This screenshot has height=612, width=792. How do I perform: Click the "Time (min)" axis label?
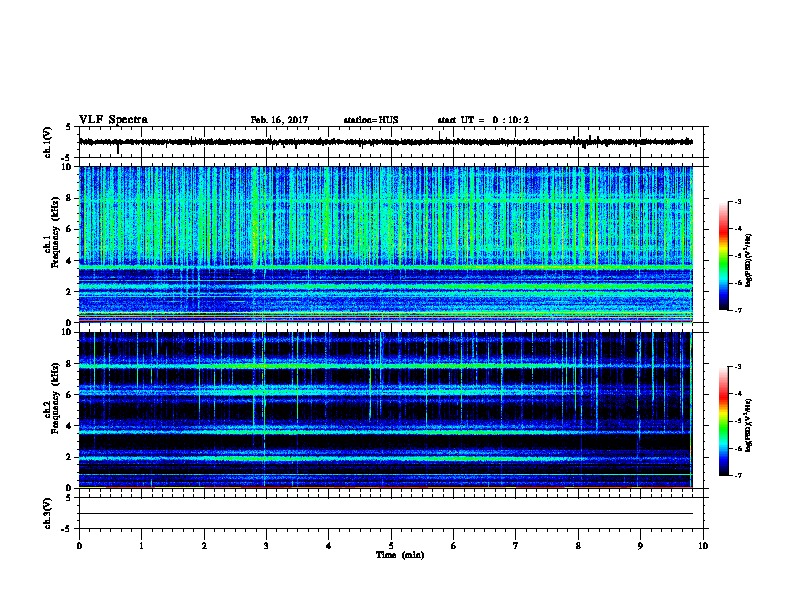point(400,555)
